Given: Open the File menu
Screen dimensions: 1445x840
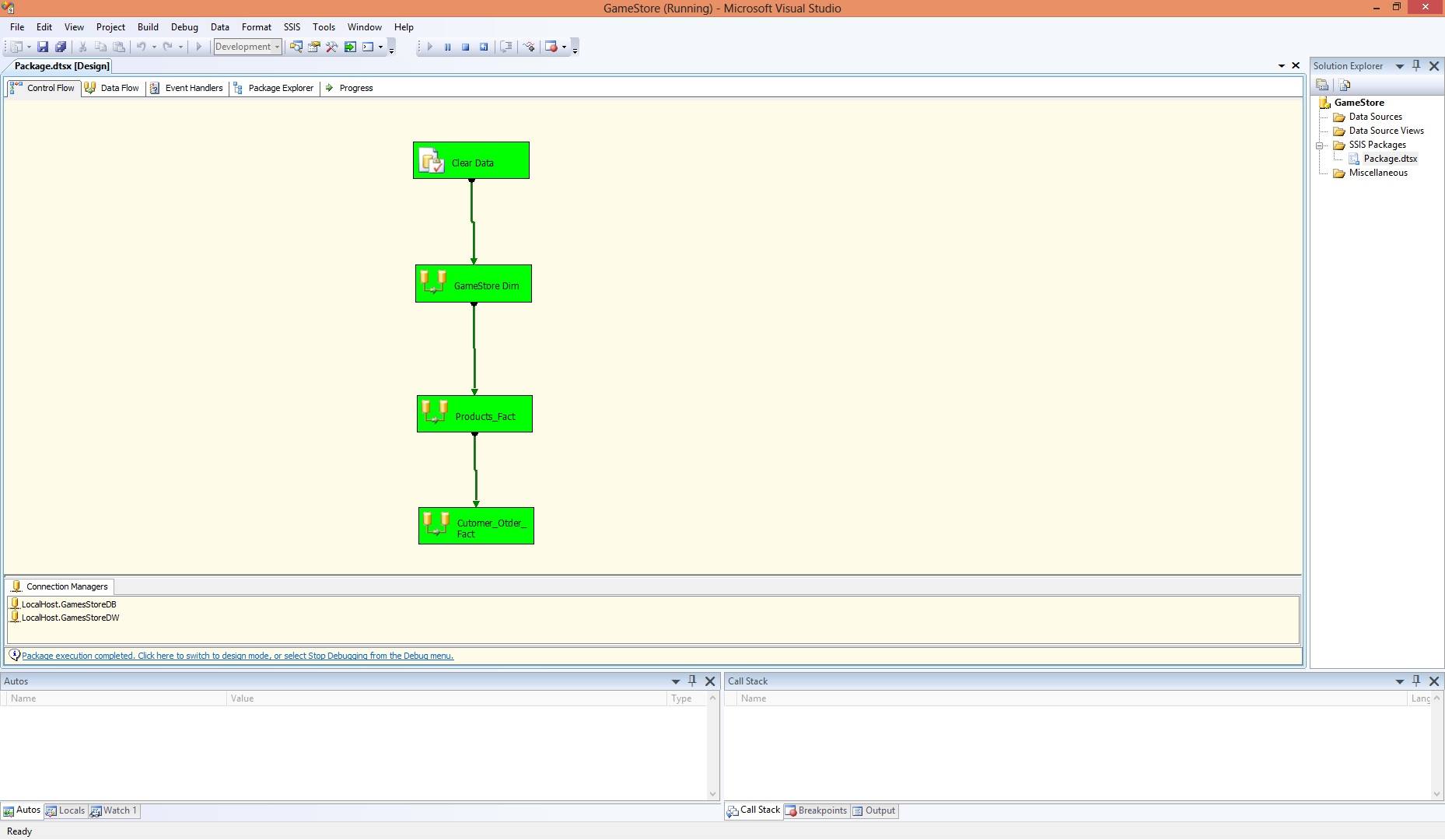Looking at the screenshot, I should 17,27.
